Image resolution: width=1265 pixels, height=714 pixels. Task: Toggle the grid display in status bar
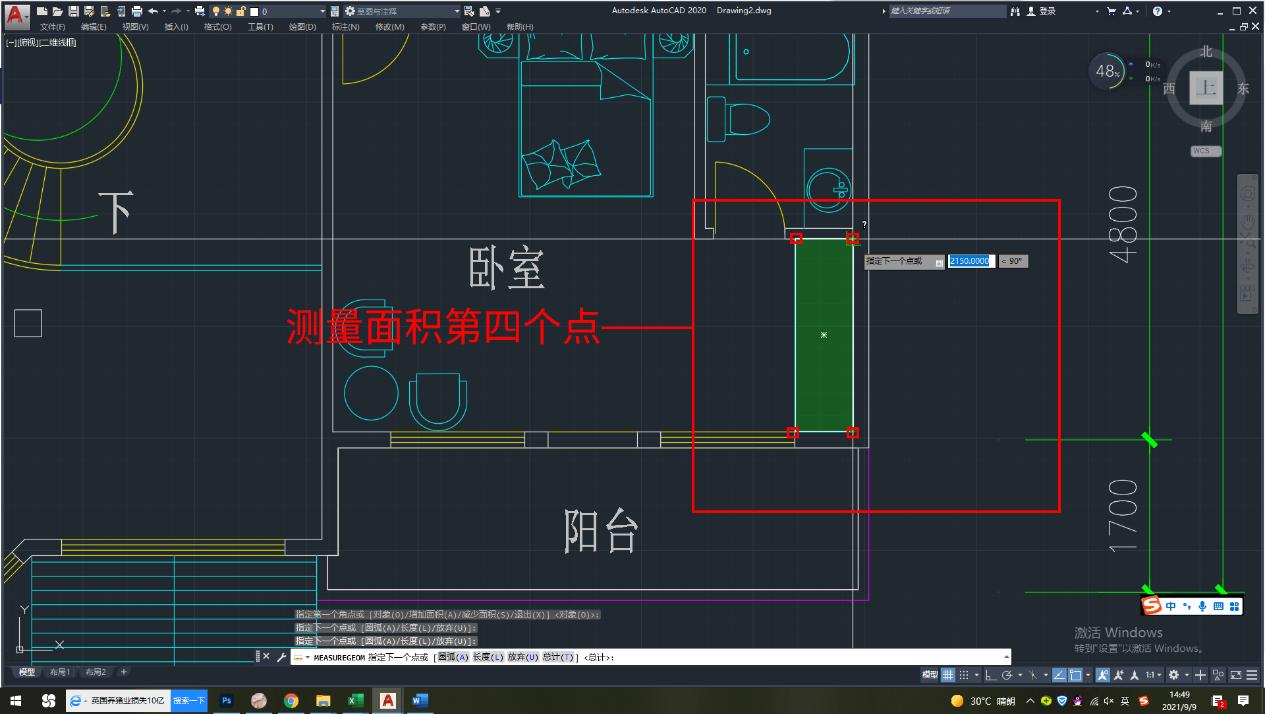pyautogui.click(x=946, y=672)
